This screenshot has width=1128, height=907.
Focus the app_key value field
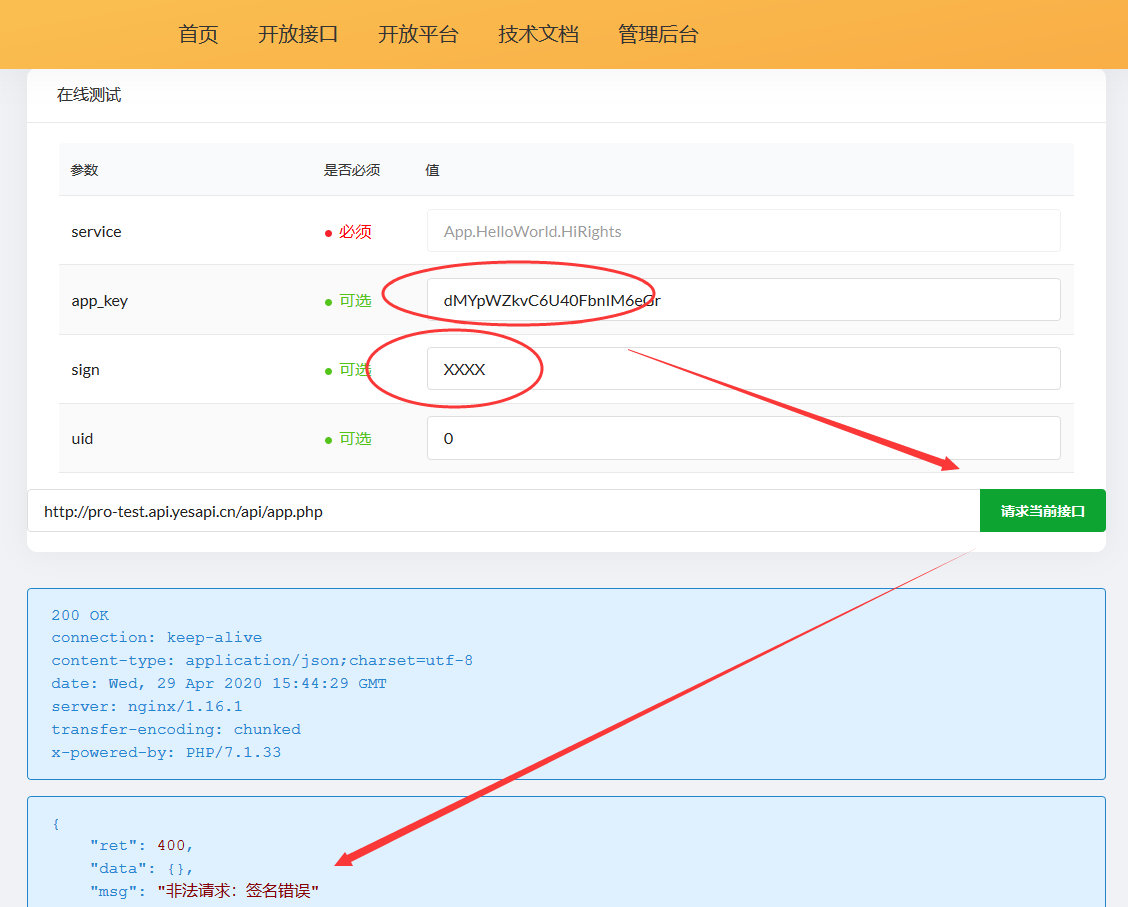tap(743, 300)
